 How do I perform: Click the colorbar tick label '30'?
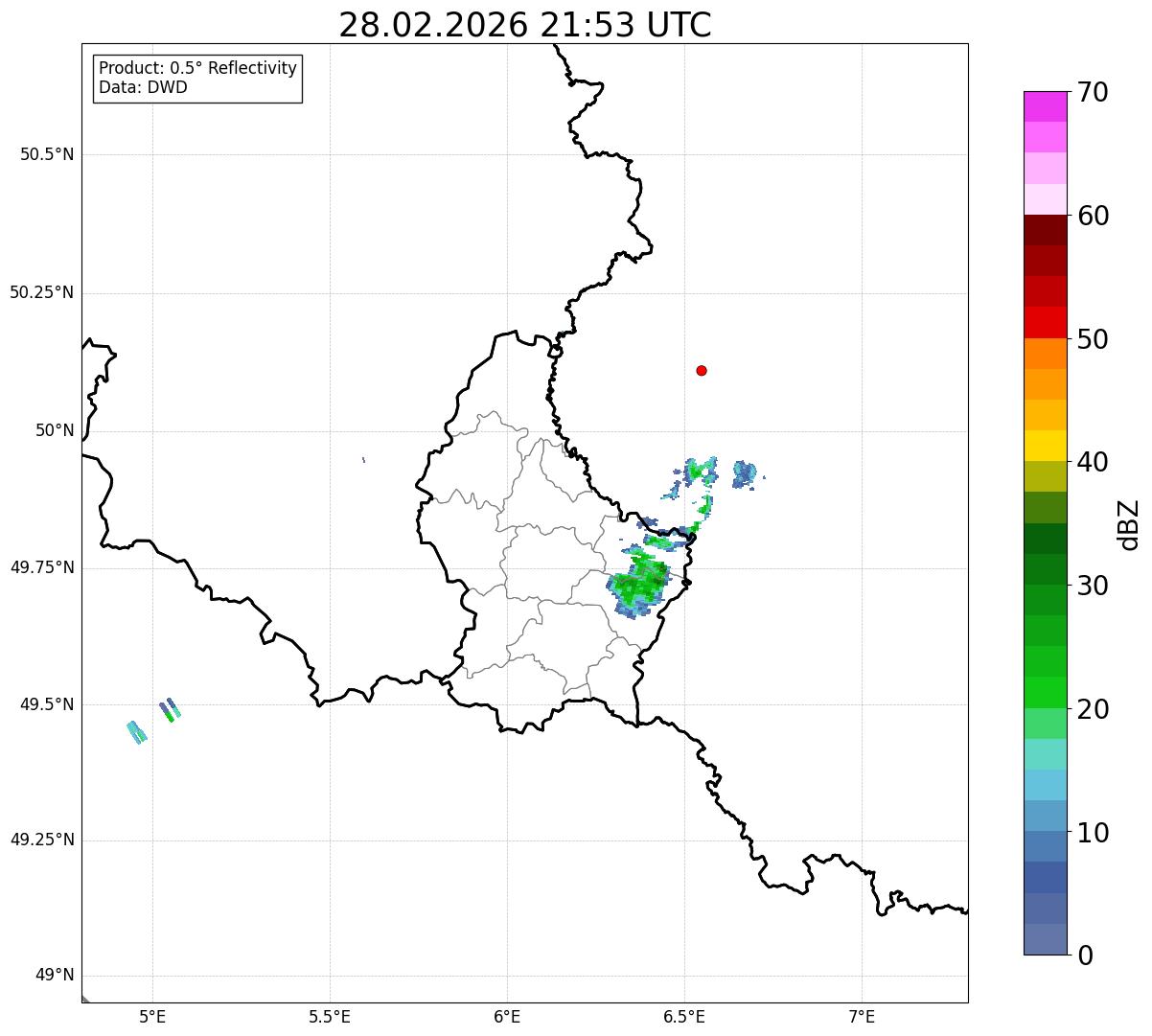1093,586
